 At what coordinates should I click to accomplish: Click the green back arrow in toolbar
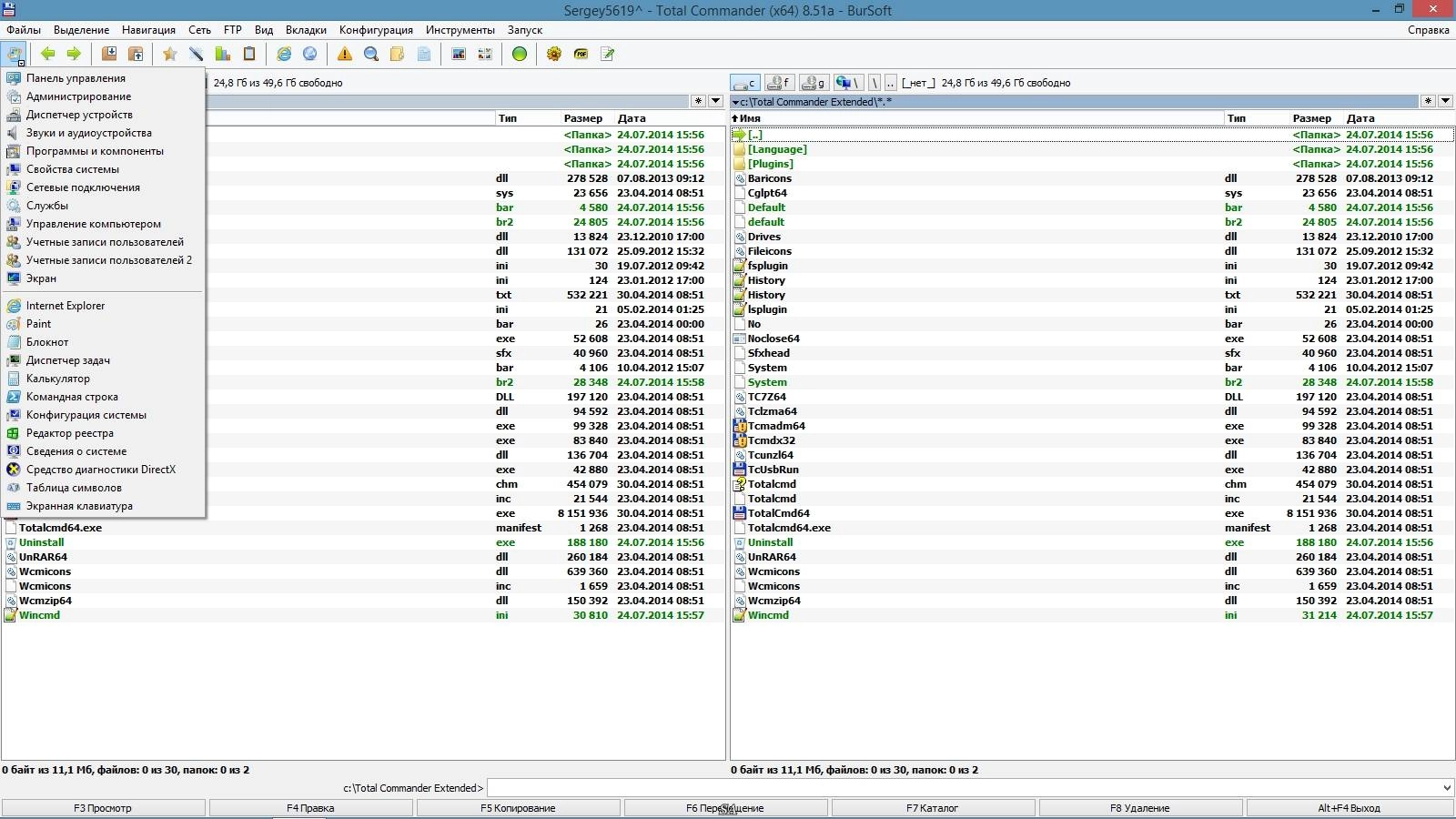click(47, 54)
